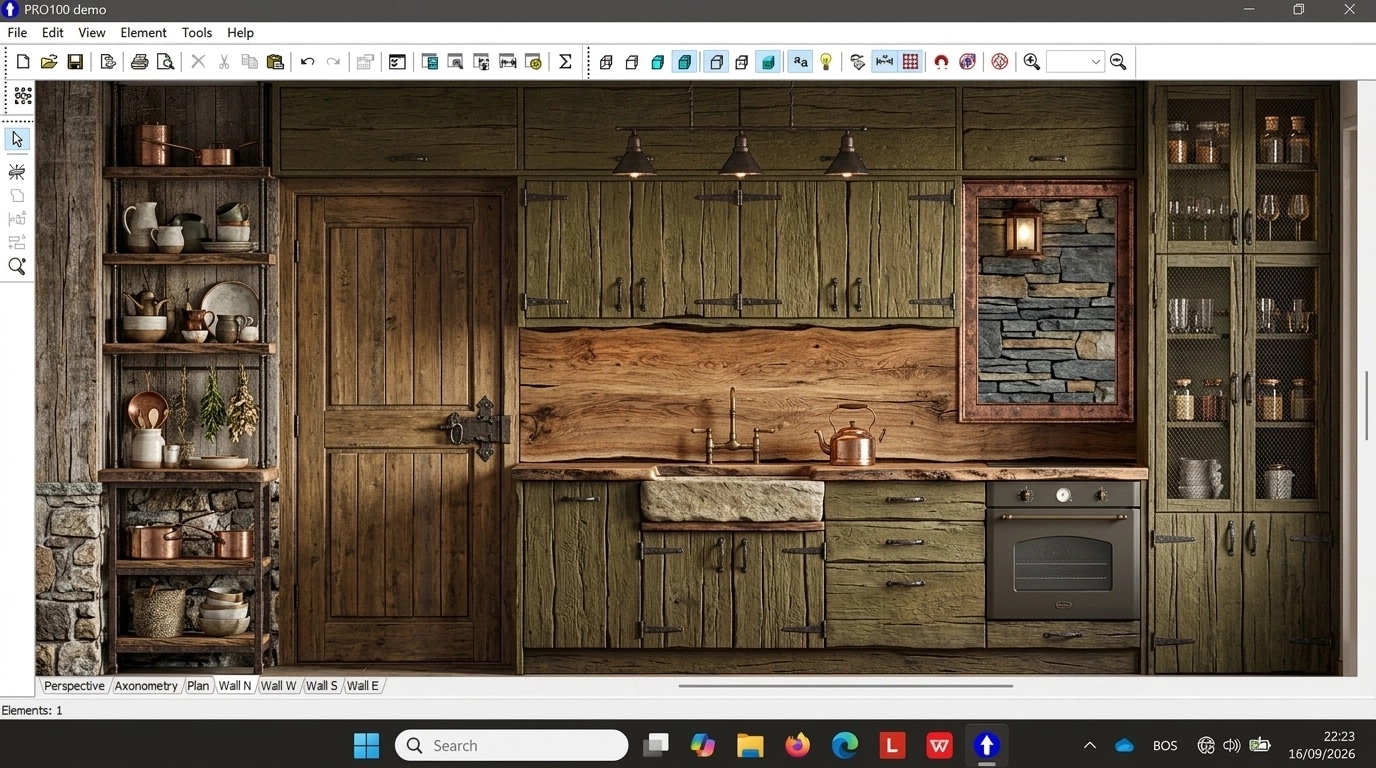The image size is (1376, 768).
Task: Select Sketch view cube
Action: tap(632, 62)
